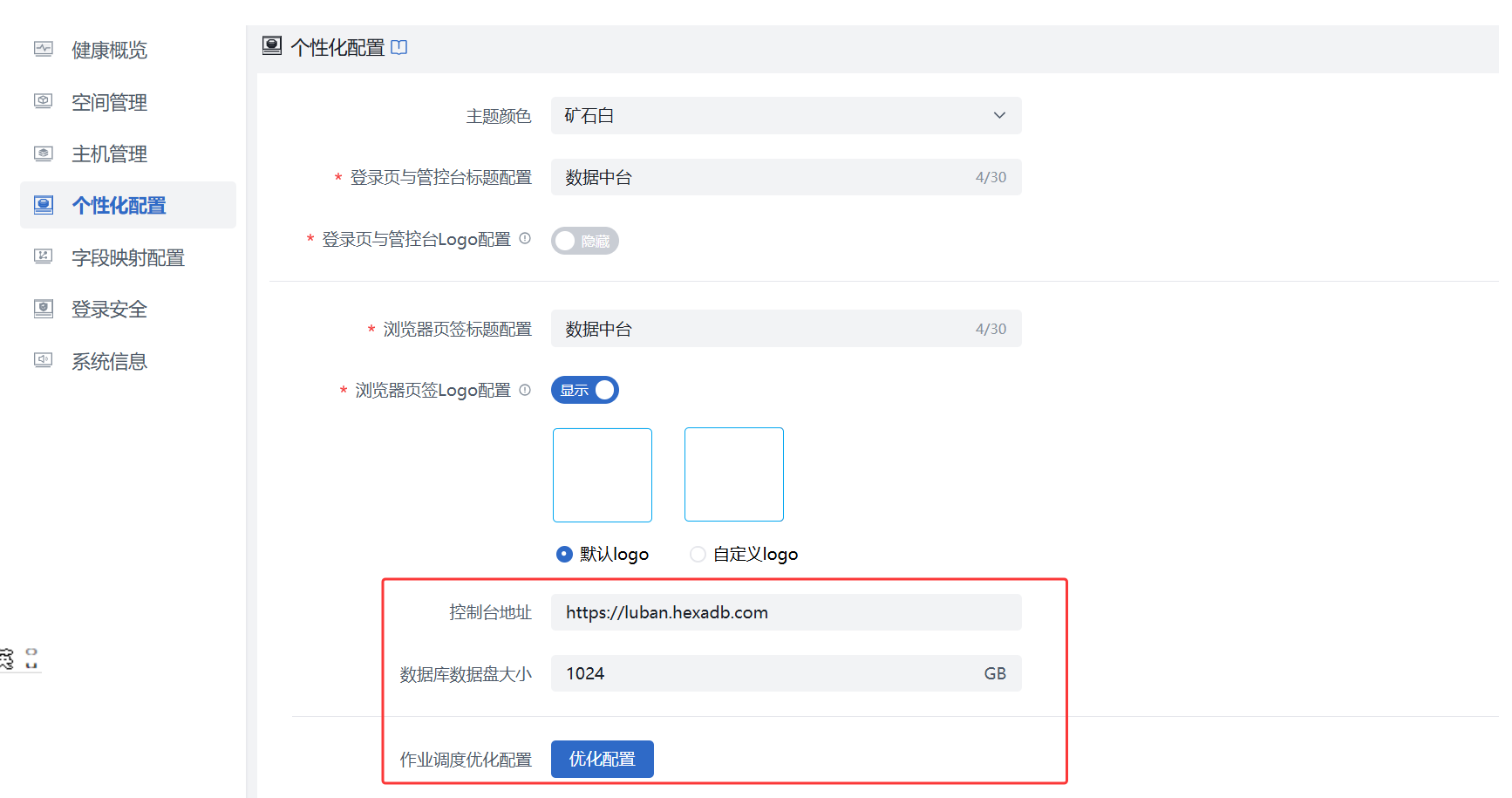Click the 登录安全 shield icon

tap(44, 308)
